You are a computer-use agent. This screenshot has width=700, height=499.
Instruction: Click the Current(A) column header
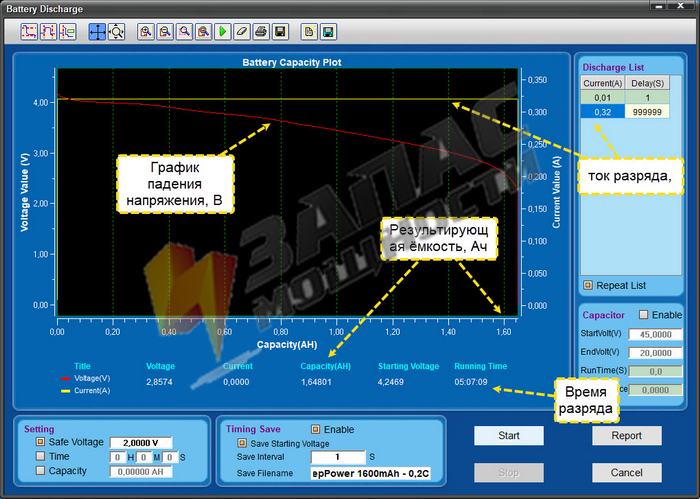(603, 83)
